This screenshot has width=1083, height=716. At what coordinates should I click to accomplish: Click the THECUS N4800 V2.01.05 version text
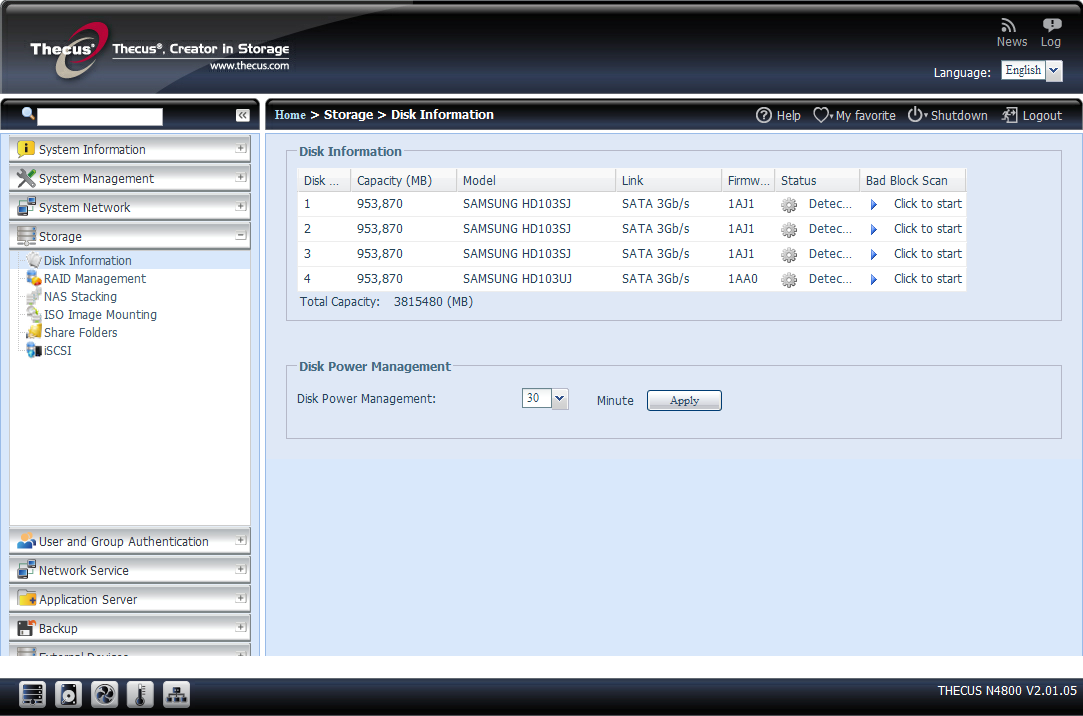1006,690
